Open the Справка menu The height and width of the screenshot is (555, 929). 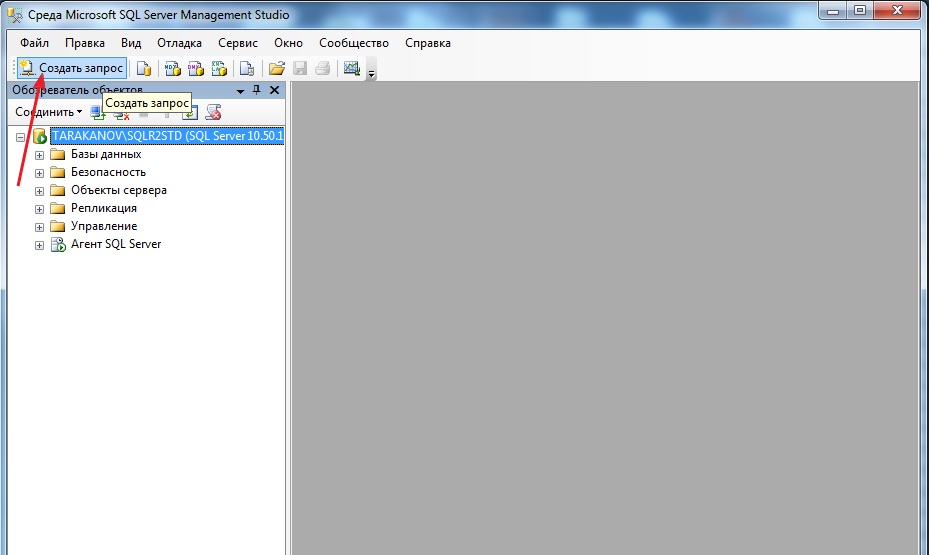tap(428, 43)
